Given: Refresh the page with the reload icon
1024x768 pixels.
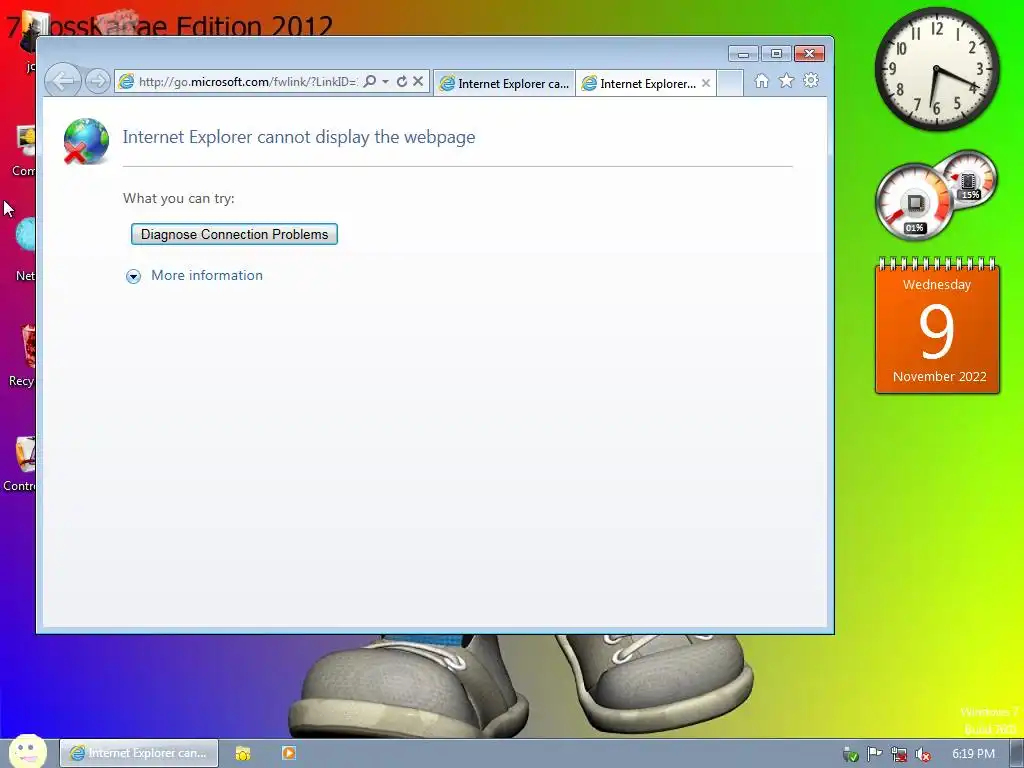Looking at the screenshot, I should pyautogui.click(x=402, y=82).
